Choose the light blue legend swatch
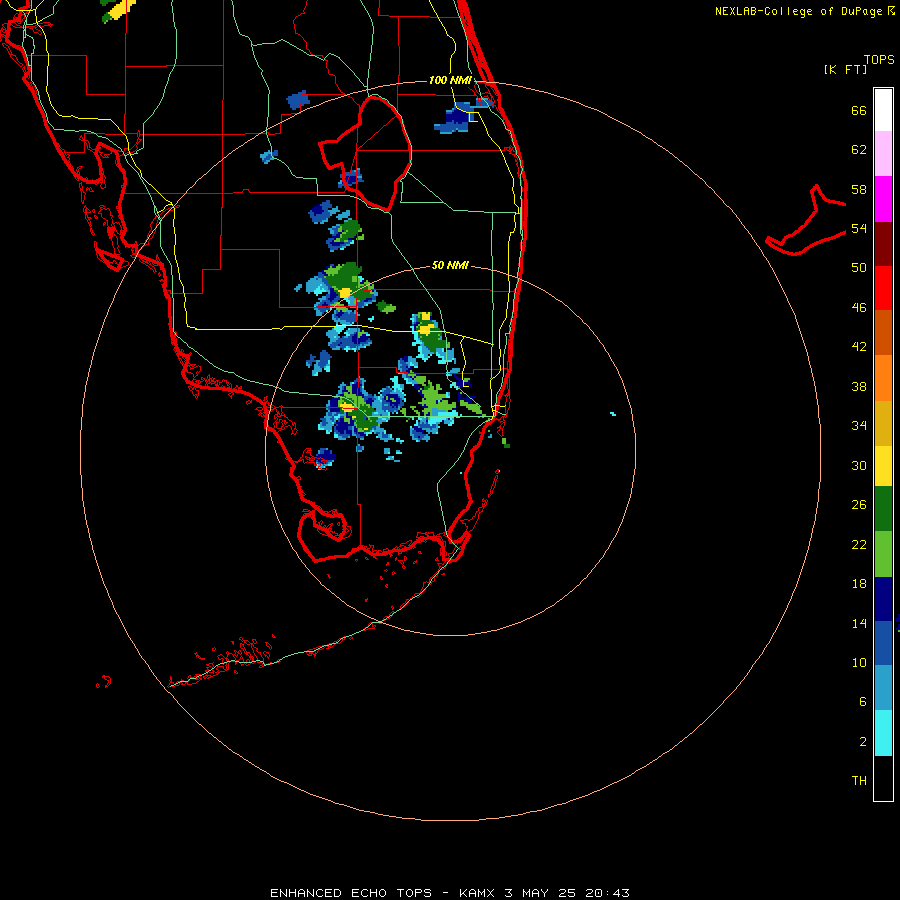Image resolution: width=900 pixels, height=900 pixels. pos(883,688)
